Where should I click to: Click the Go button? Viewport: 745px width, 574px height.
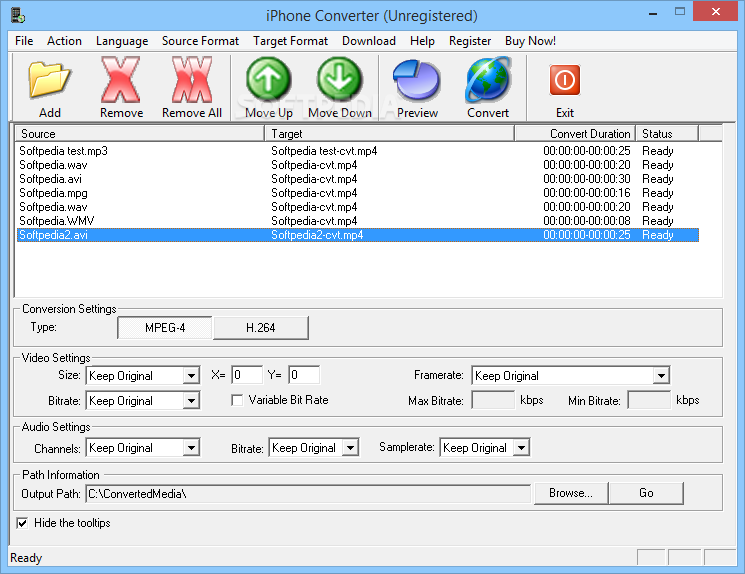click(x=646, y=493)
